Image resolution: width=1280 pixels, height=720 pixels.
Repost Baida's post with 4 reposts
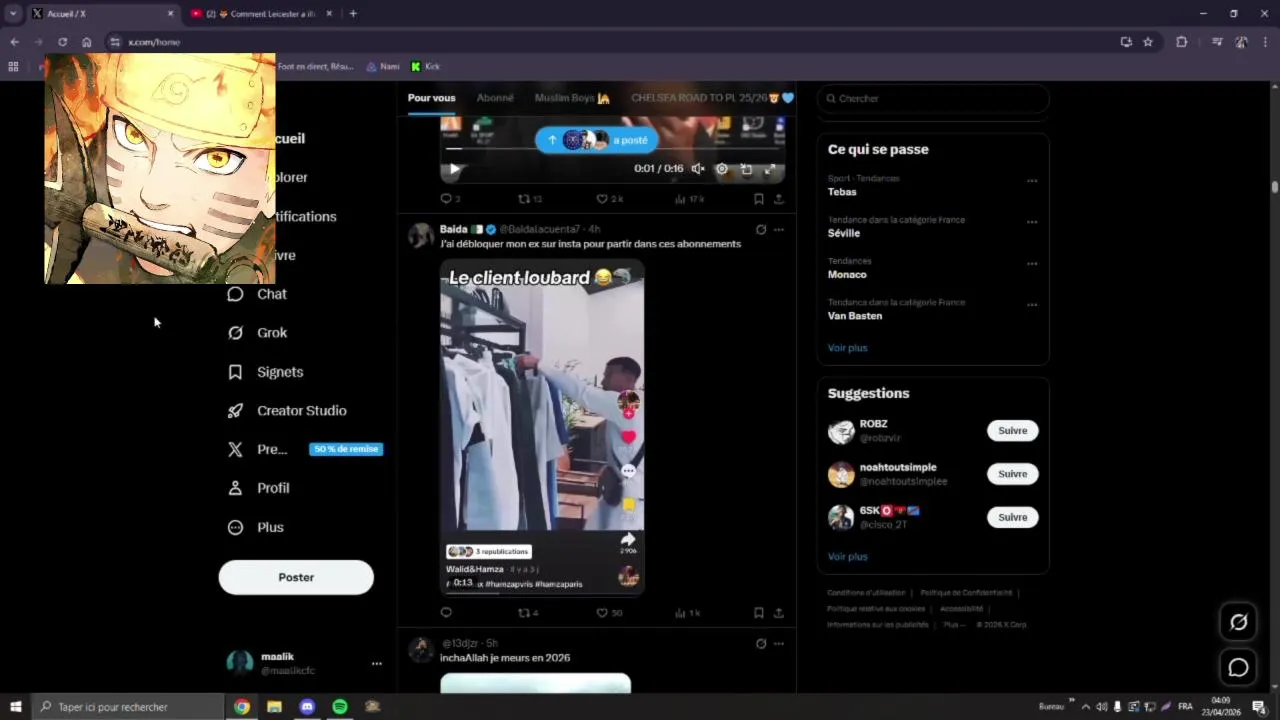pos(528,613)
